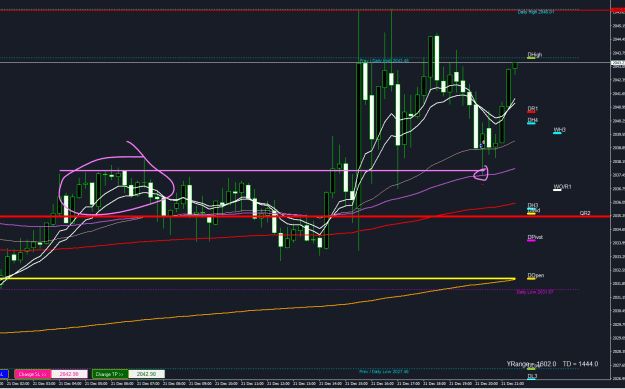The width and height of the screenshot is (625, 389).
Task: Select the DH3 level label
Action: [533, 206]
